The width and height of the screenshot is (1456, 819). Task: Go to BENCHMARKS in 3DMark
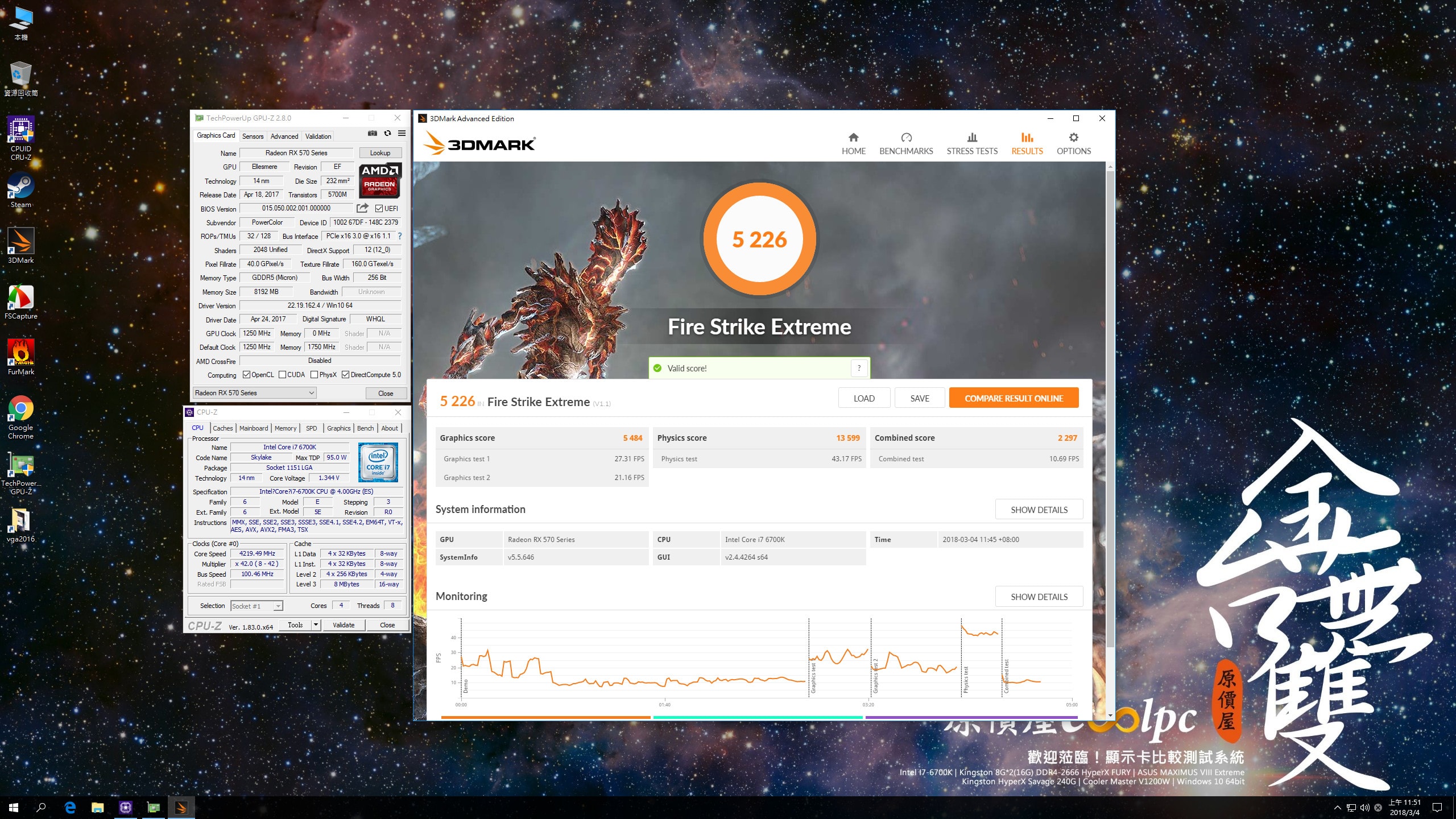906,143
